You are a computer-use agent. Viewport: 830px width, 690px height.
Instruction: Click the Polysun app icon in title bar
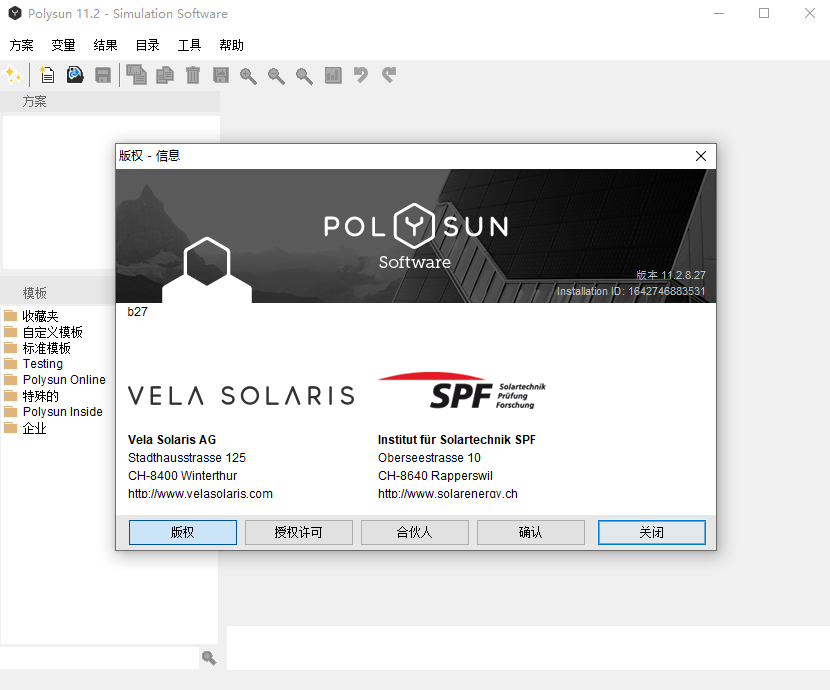tap(15, 13)
